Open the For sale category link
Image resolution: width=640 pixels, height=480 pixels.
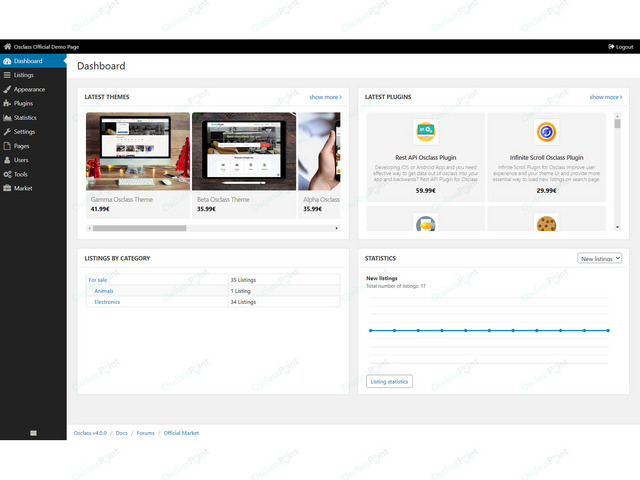point(98,280)
